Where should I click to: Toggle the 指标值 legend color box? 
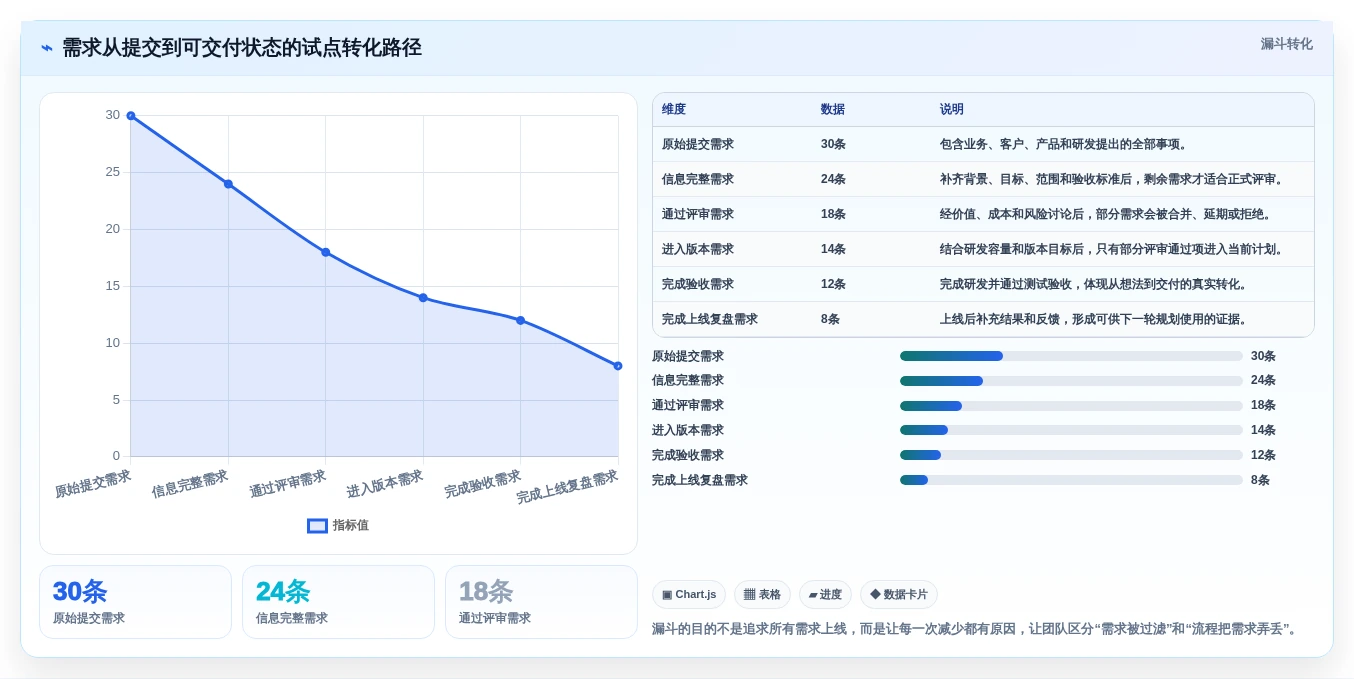point(317,525)
